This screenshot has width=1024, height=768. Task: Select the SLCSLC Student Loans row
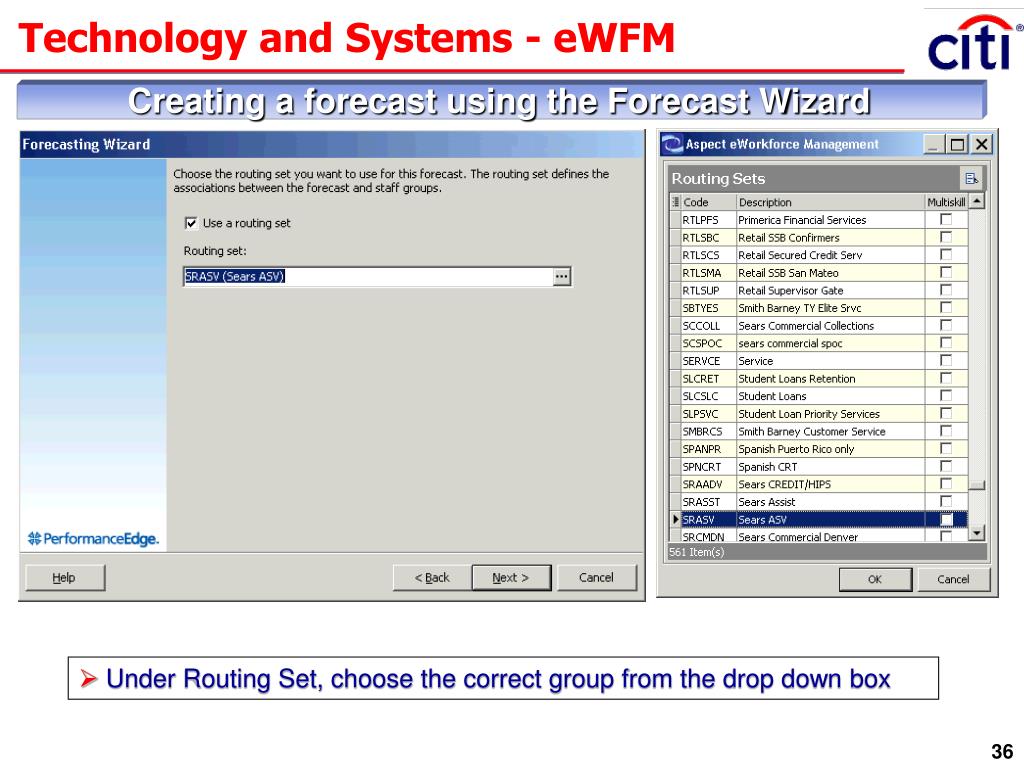click(819, 396)
